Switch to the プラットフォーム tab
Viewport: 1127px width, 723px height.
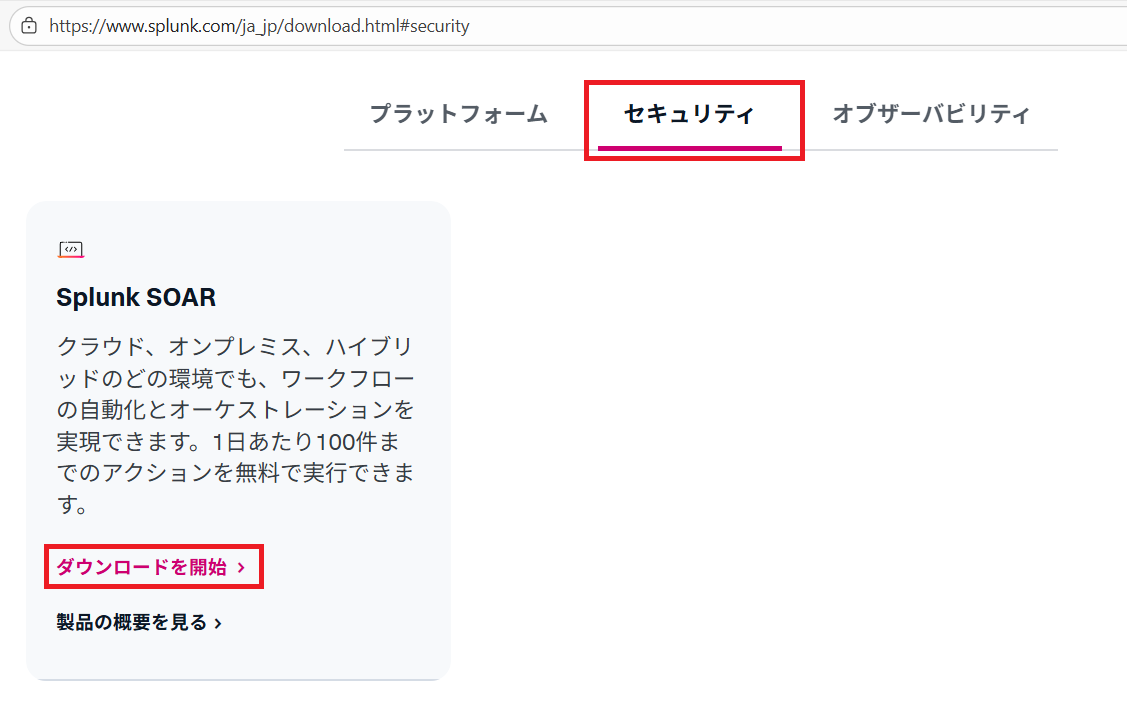(459, 114)
